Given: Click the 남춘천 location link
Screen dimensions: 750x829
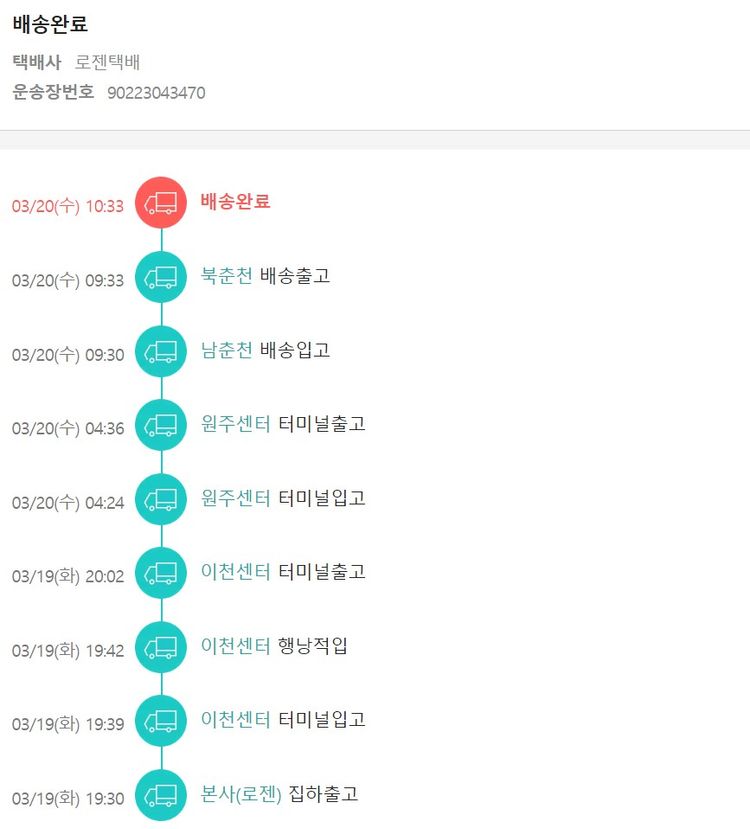Looking at the screenshot, I should pos(227,350).
